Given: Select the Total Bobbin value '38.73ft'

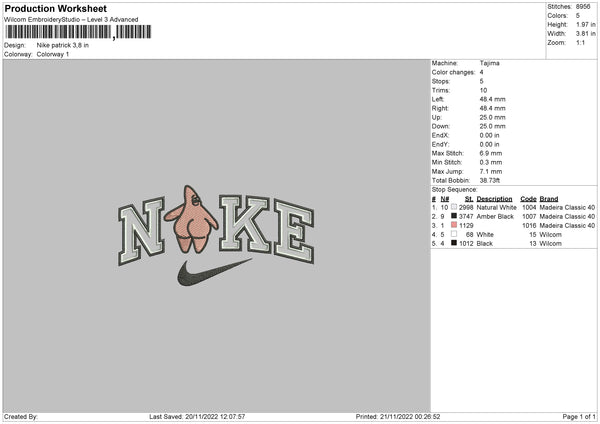Looking at the screenshot, I should (x=490, y=180).
